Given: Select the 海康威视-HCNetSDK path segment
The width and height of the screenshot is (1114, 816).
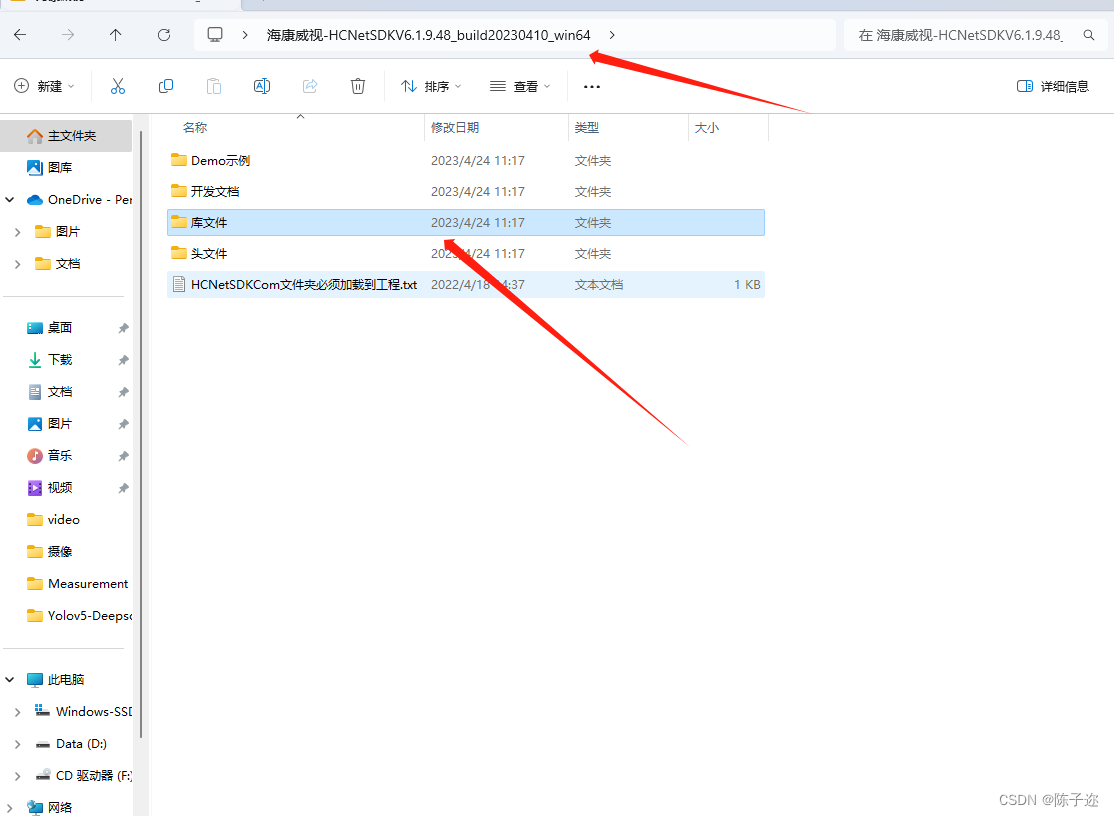Looking at the screenshot, I should [x=428, y=35].
